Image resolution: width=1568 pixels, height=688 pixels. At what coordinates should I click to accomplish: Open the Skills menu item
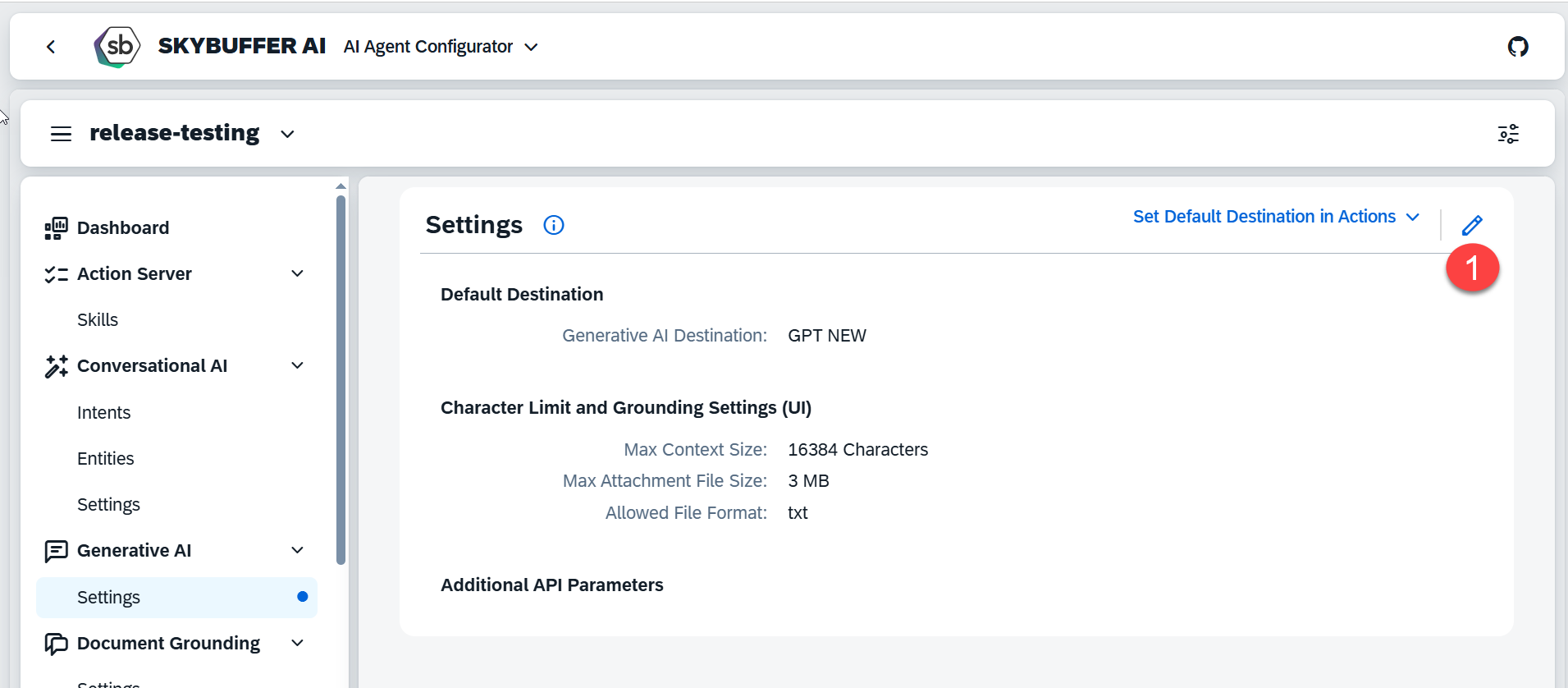[x=98, y=320]
